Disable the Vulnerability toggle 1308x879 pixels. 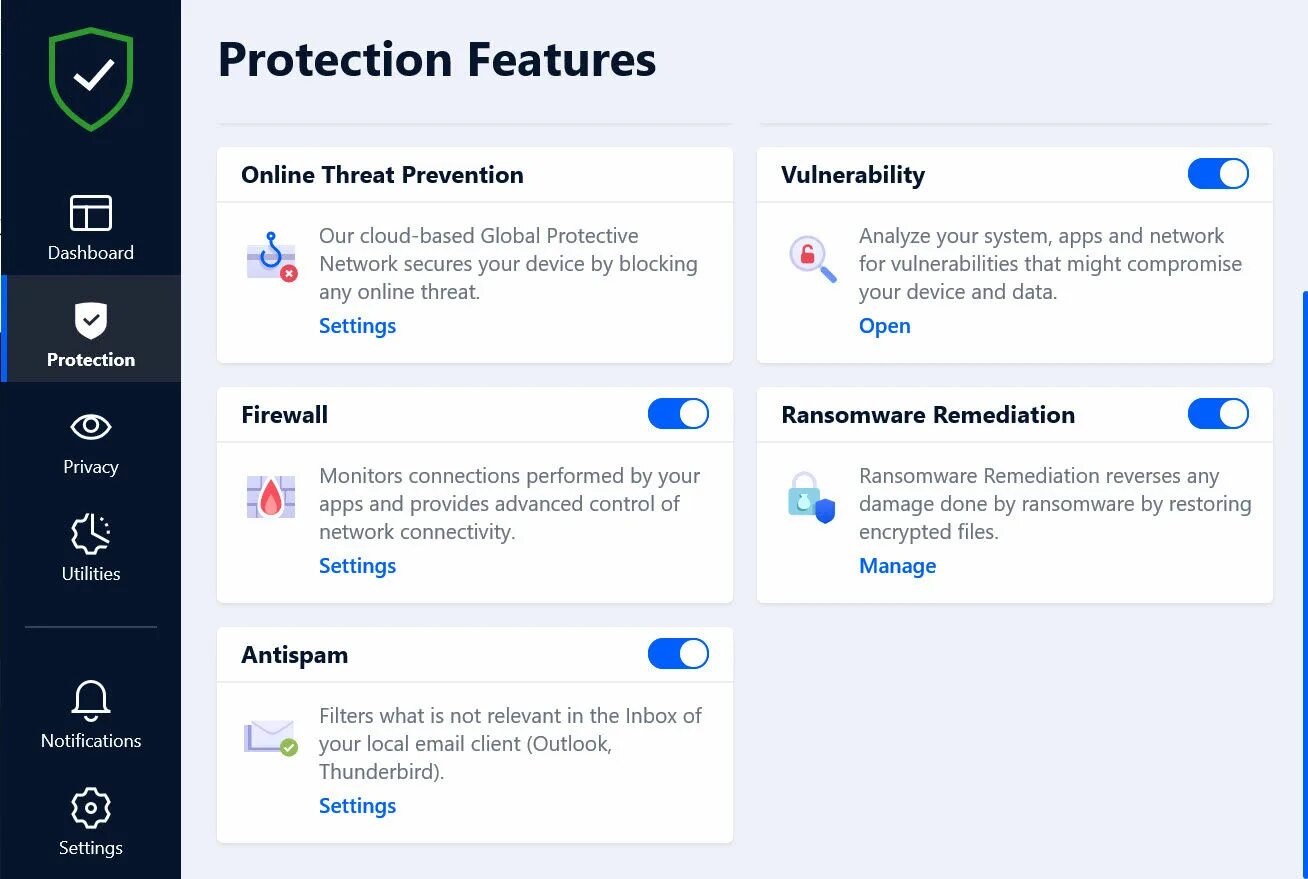[x=1218, y=174]
